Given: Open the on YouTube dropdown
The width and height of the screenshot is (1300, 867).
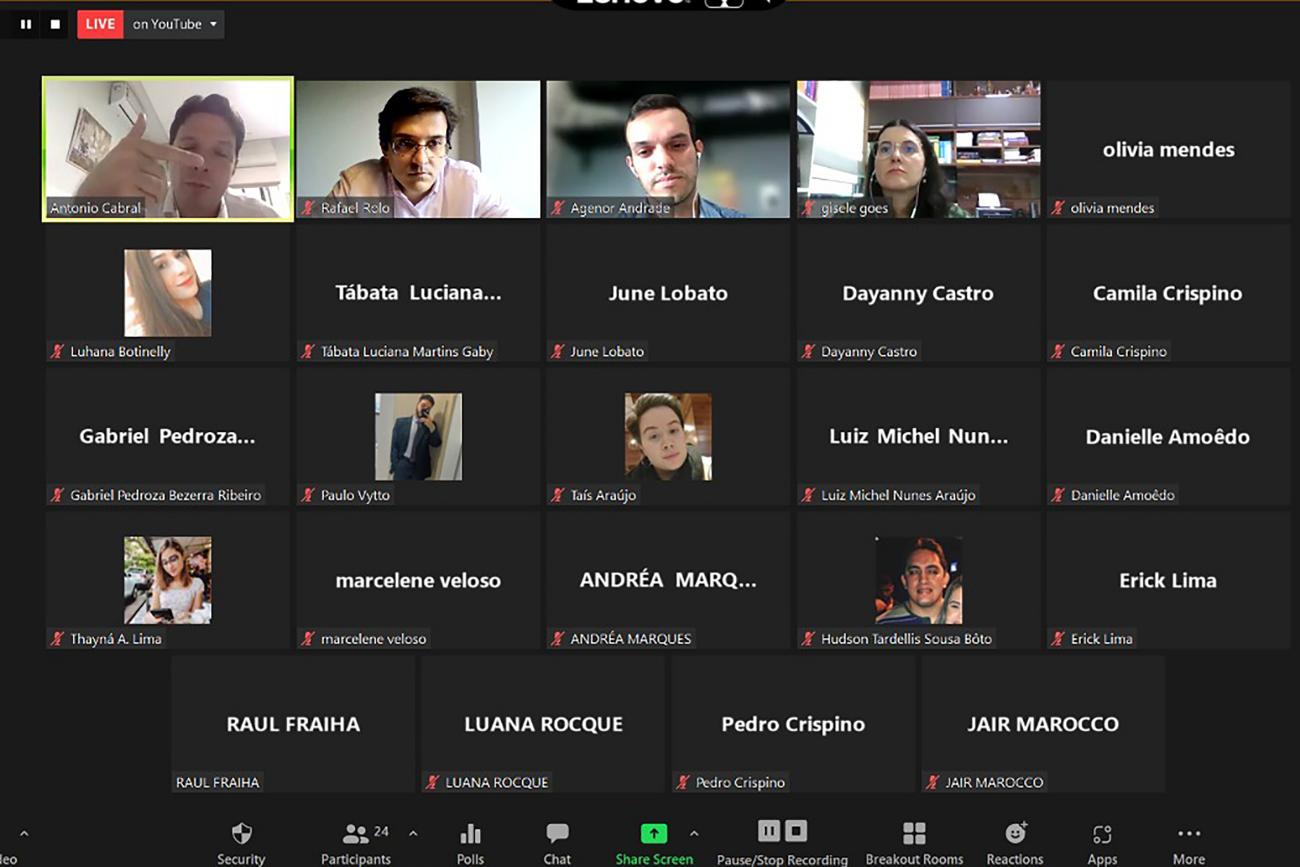Looking at the screenshot, I should tap(174, 24).
